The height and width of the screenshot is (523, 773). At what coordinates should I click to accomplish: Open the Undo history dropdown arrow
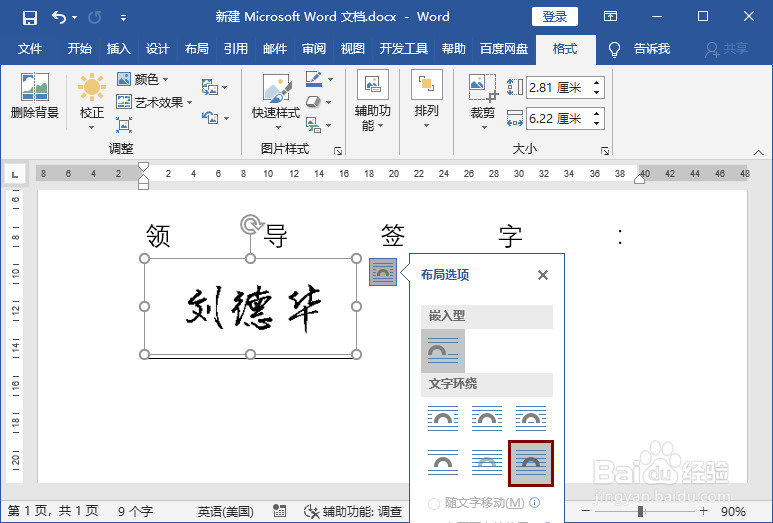(x=74, y=18)
